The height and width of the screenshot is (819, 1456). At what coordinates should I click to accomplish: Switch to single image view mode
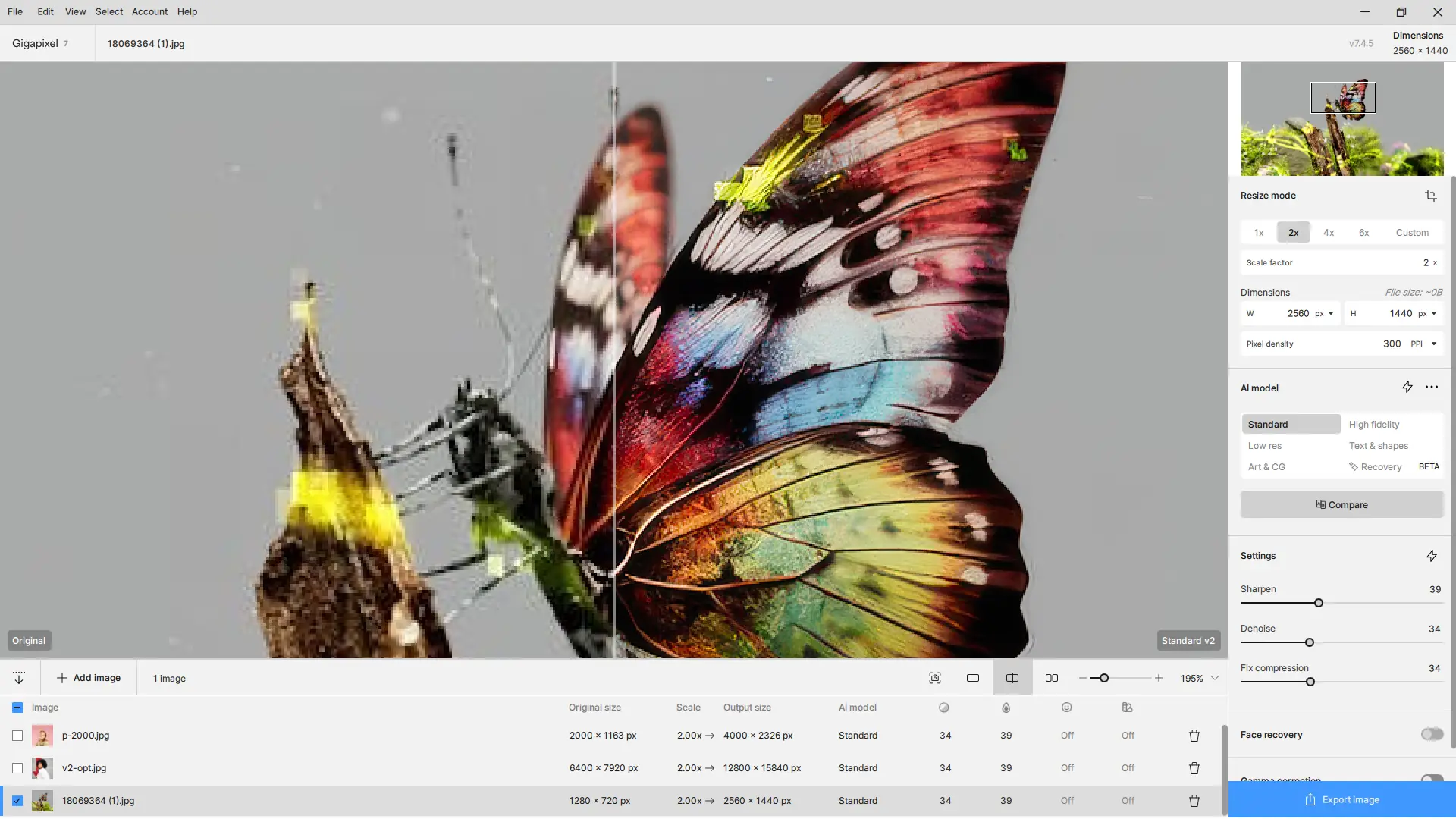(x=972, y=678)
